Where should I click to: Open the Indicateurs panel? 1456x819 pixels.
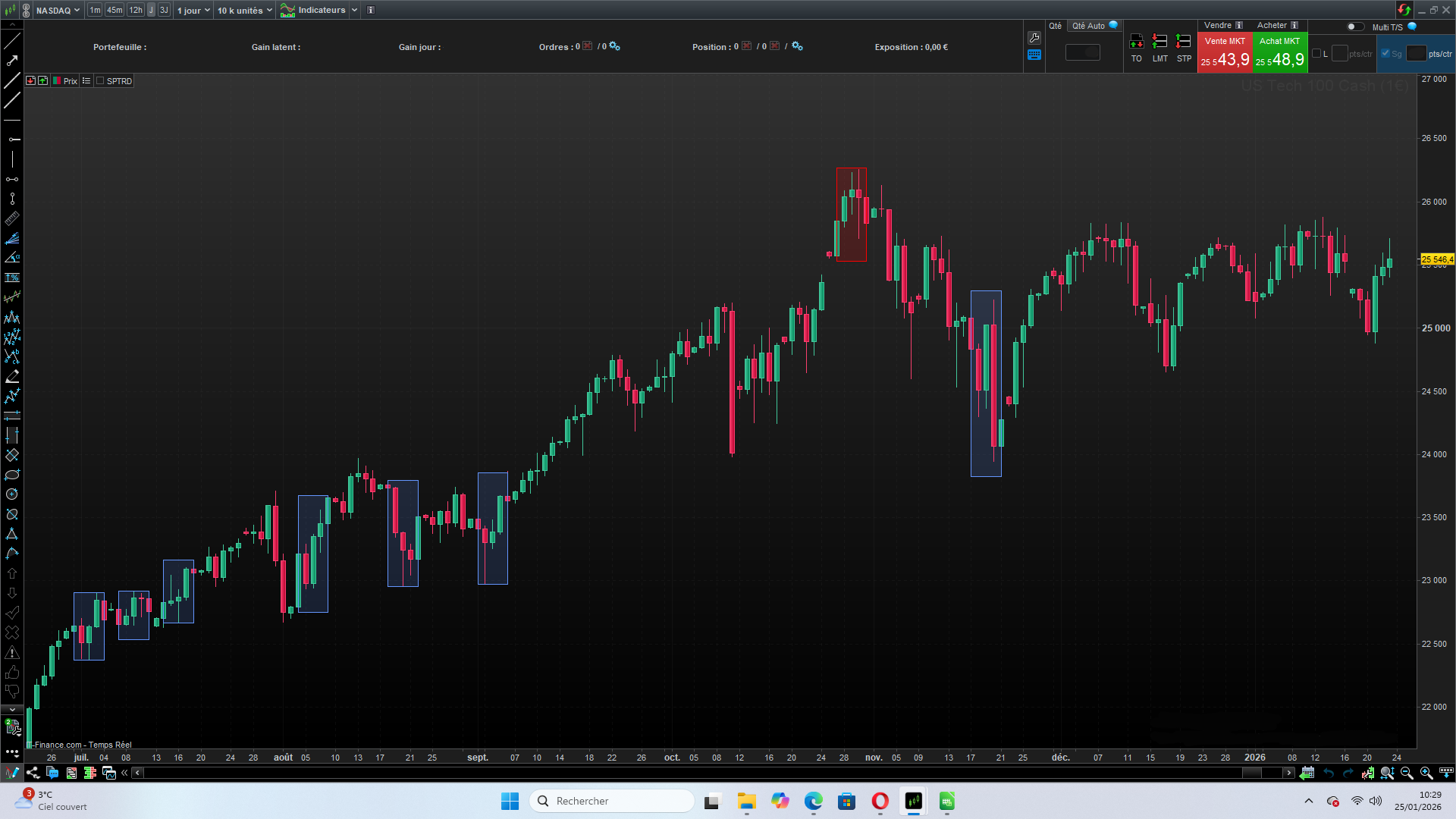tap(313, 11)
